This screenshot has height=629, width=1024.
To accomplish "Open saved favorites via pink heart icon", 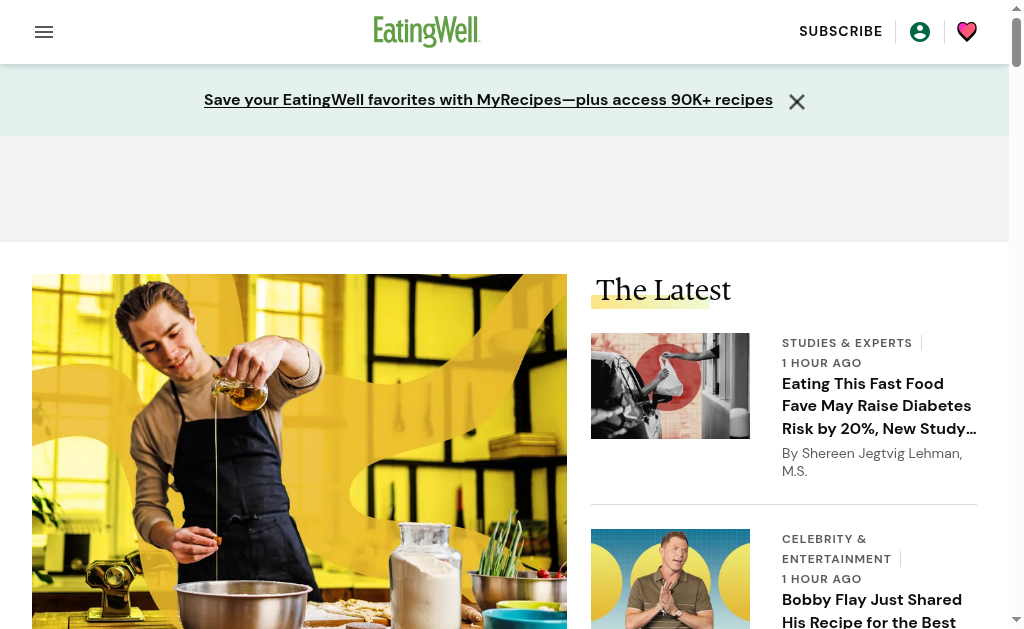I will pyautogui.click(x=967, y=31).
